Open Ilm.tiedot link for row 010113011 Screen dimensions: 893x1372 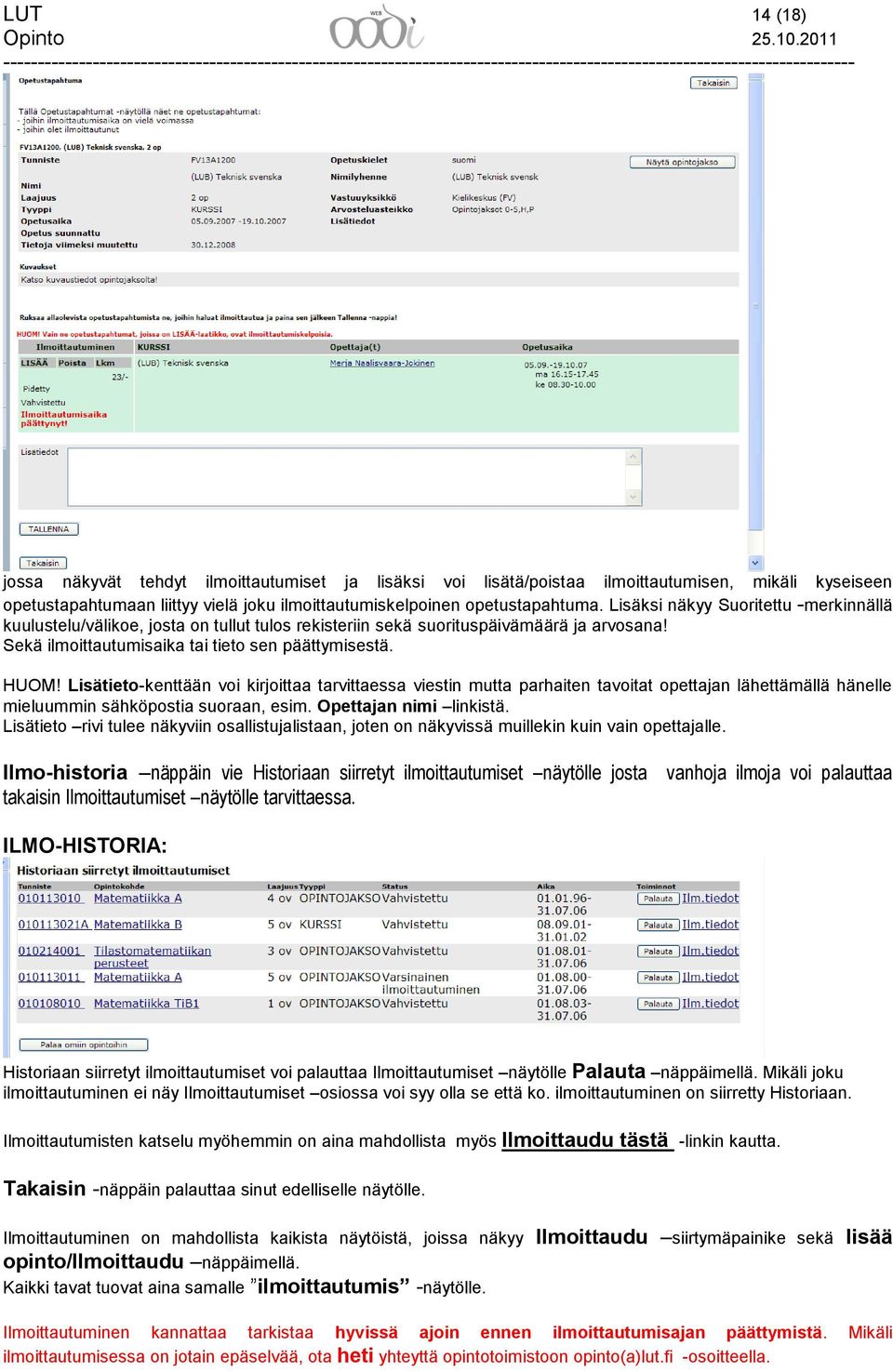coord(711,977)
